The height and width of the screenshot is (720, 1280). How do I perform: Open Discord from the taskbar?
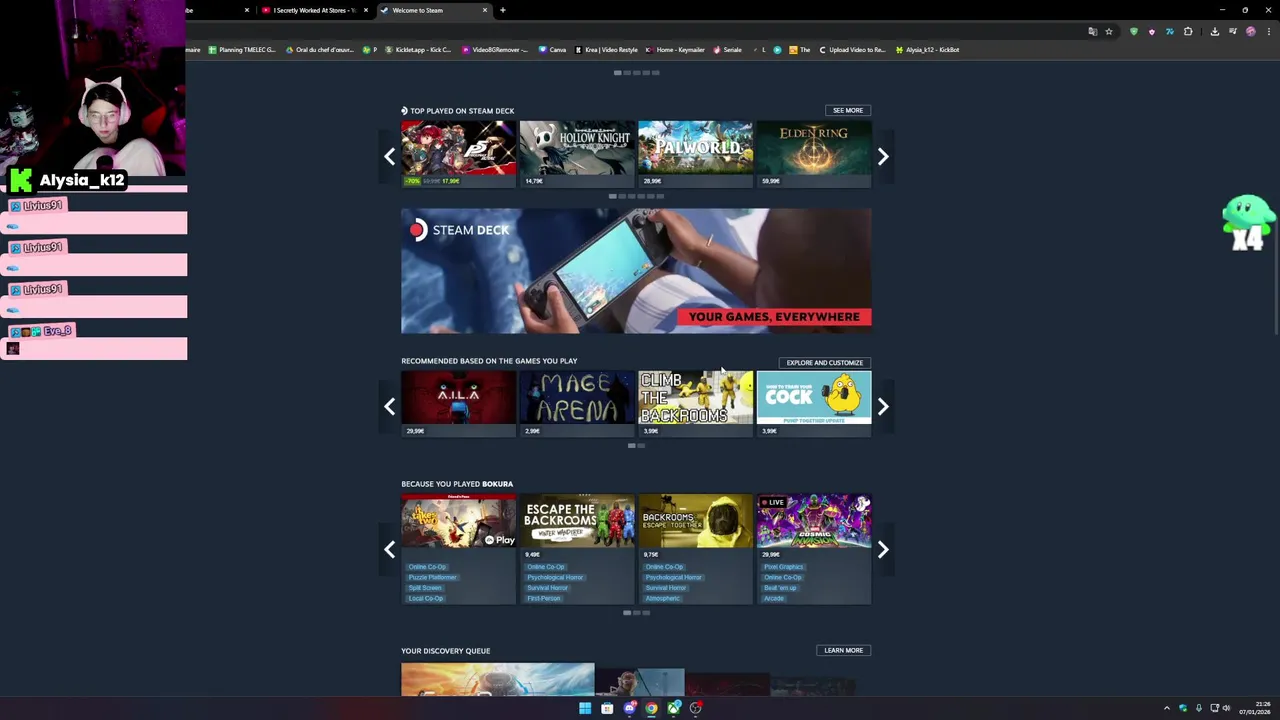click(x=629, y=708)
